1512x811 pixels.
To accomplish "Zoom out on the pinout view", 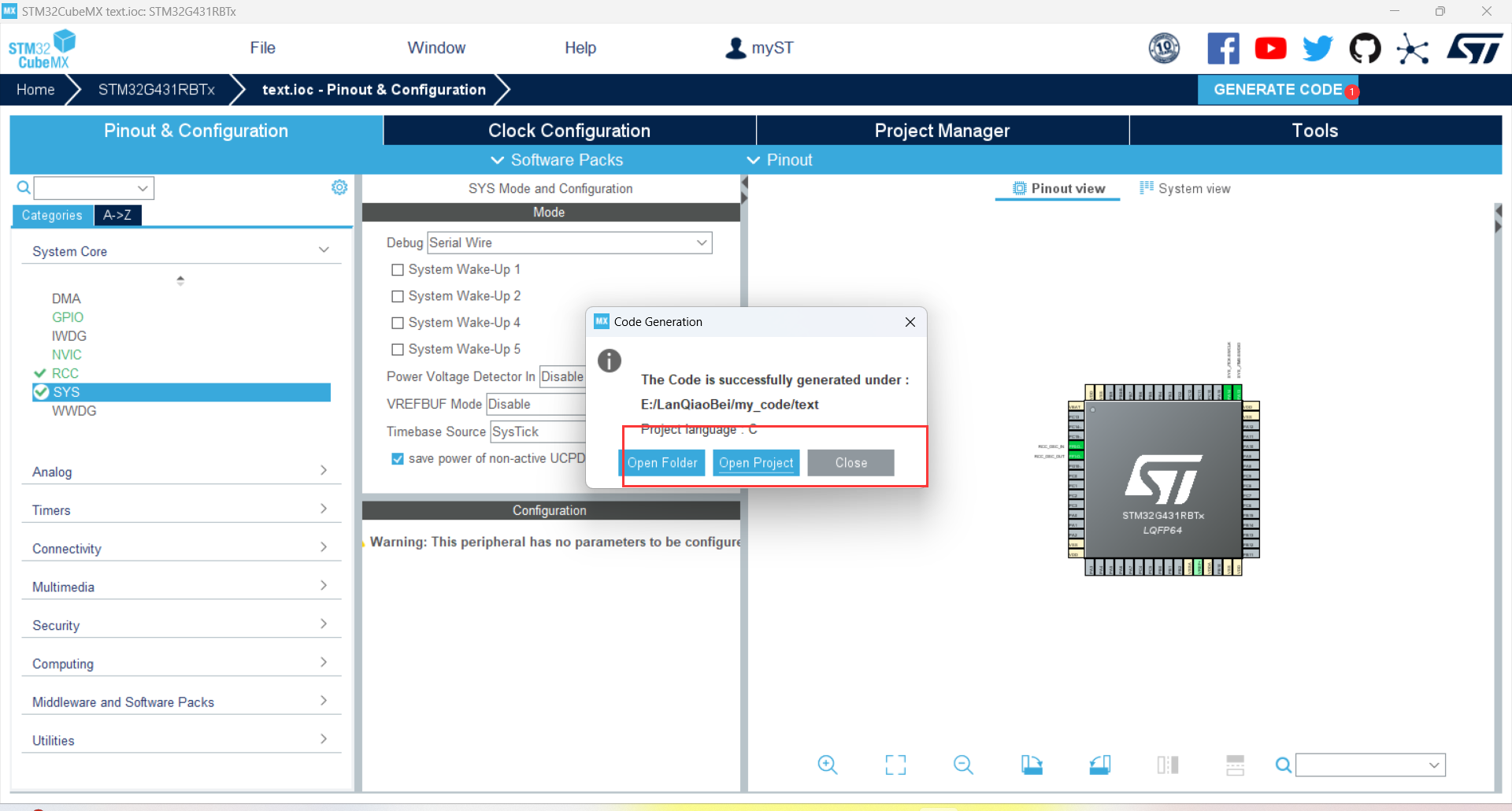I will (963, 765).
